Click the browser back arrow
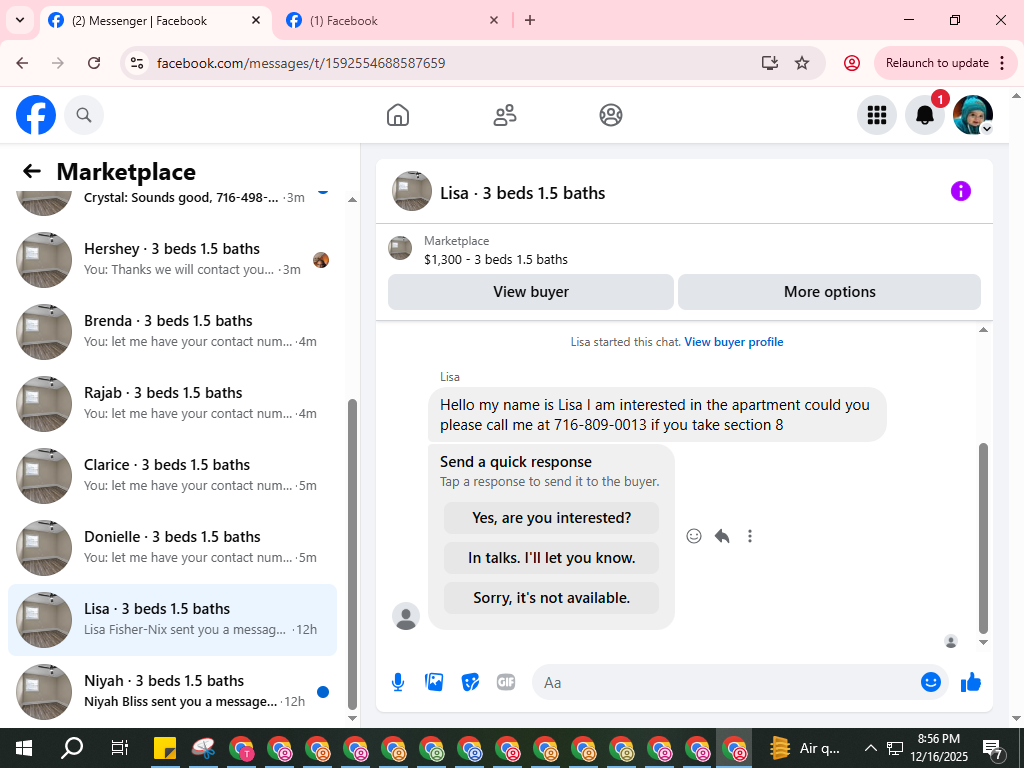This screenshot has height=768, width=1024. click(x=22, y=63)
